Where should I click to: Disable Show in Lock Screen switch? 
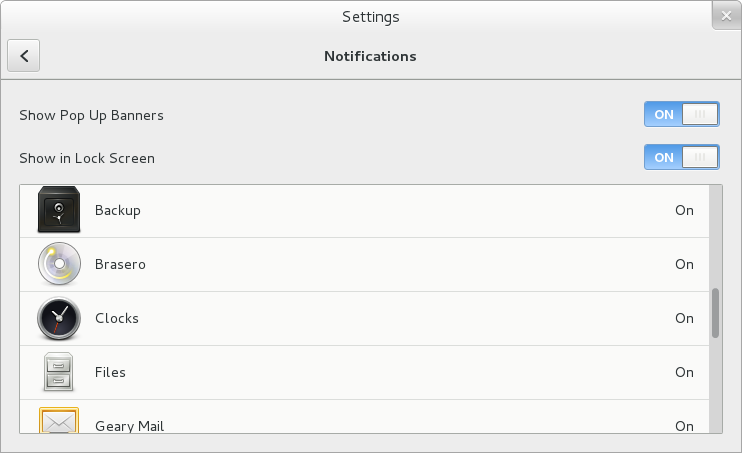click(682, 158)
